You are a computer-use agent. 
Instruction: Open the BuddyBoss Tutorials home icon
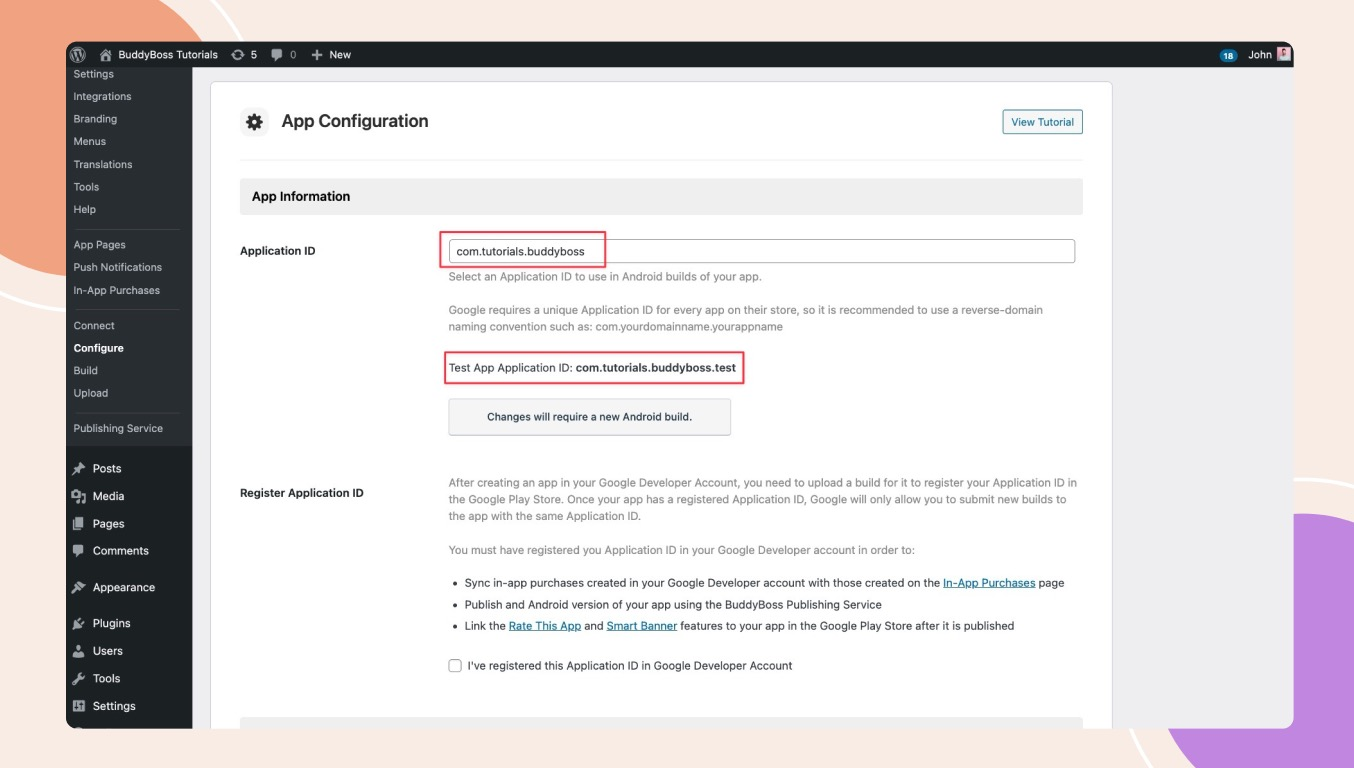coord(105,55)
